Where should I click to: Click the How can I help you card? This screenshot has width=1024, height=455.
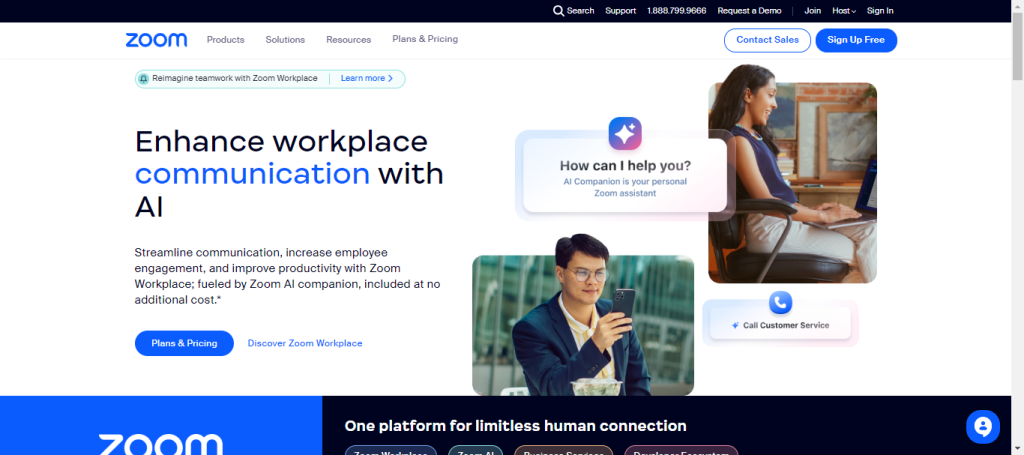(x=625, y=175)
